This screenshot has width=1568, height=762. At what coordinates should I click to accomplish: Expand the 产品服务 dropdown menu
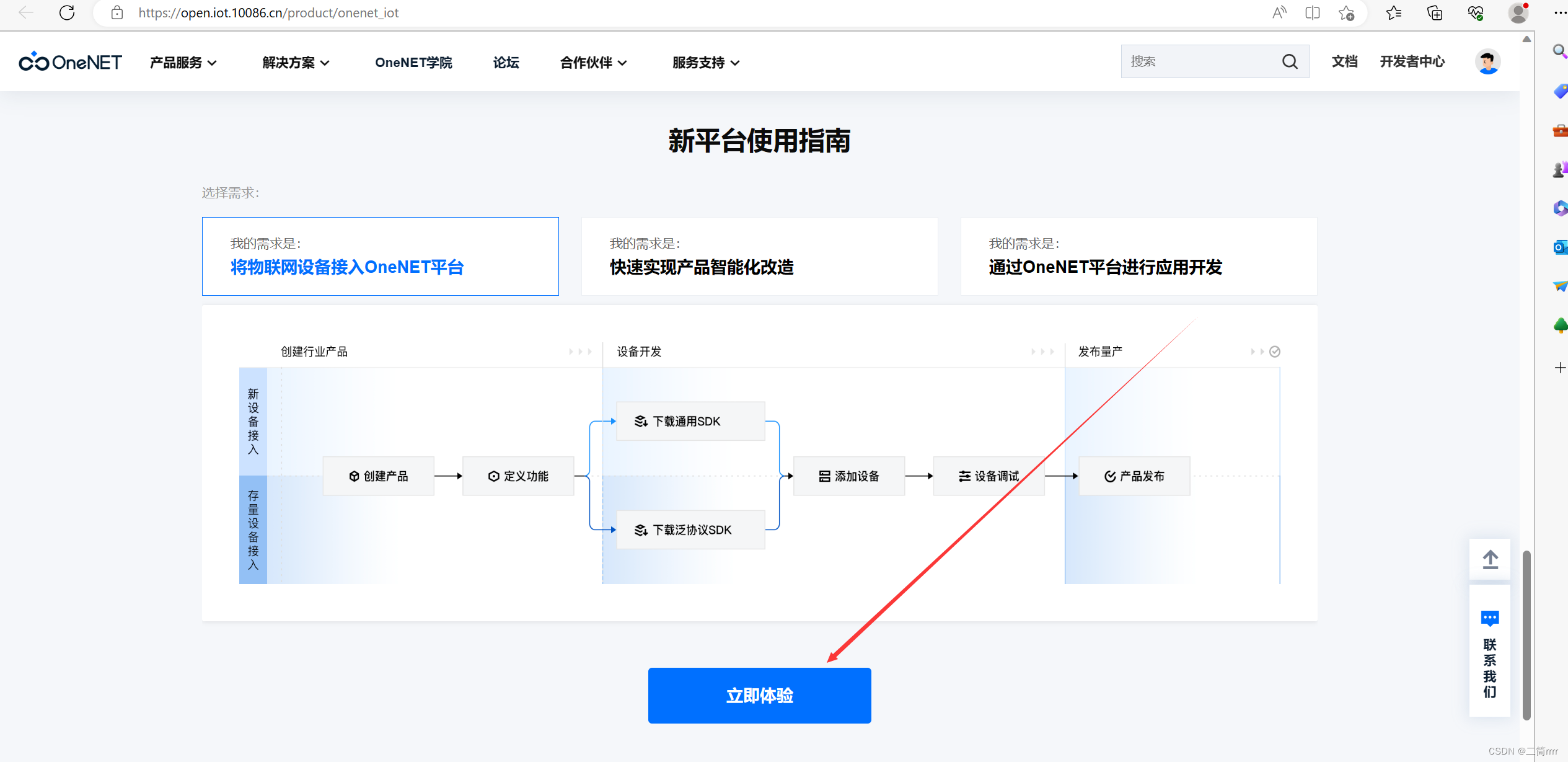point(183,63)
